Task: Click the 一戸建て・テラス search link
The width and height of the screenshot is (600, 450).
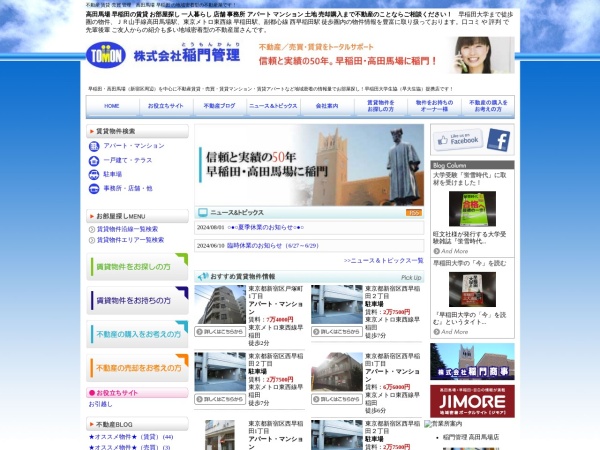Action: pos(128,160)
